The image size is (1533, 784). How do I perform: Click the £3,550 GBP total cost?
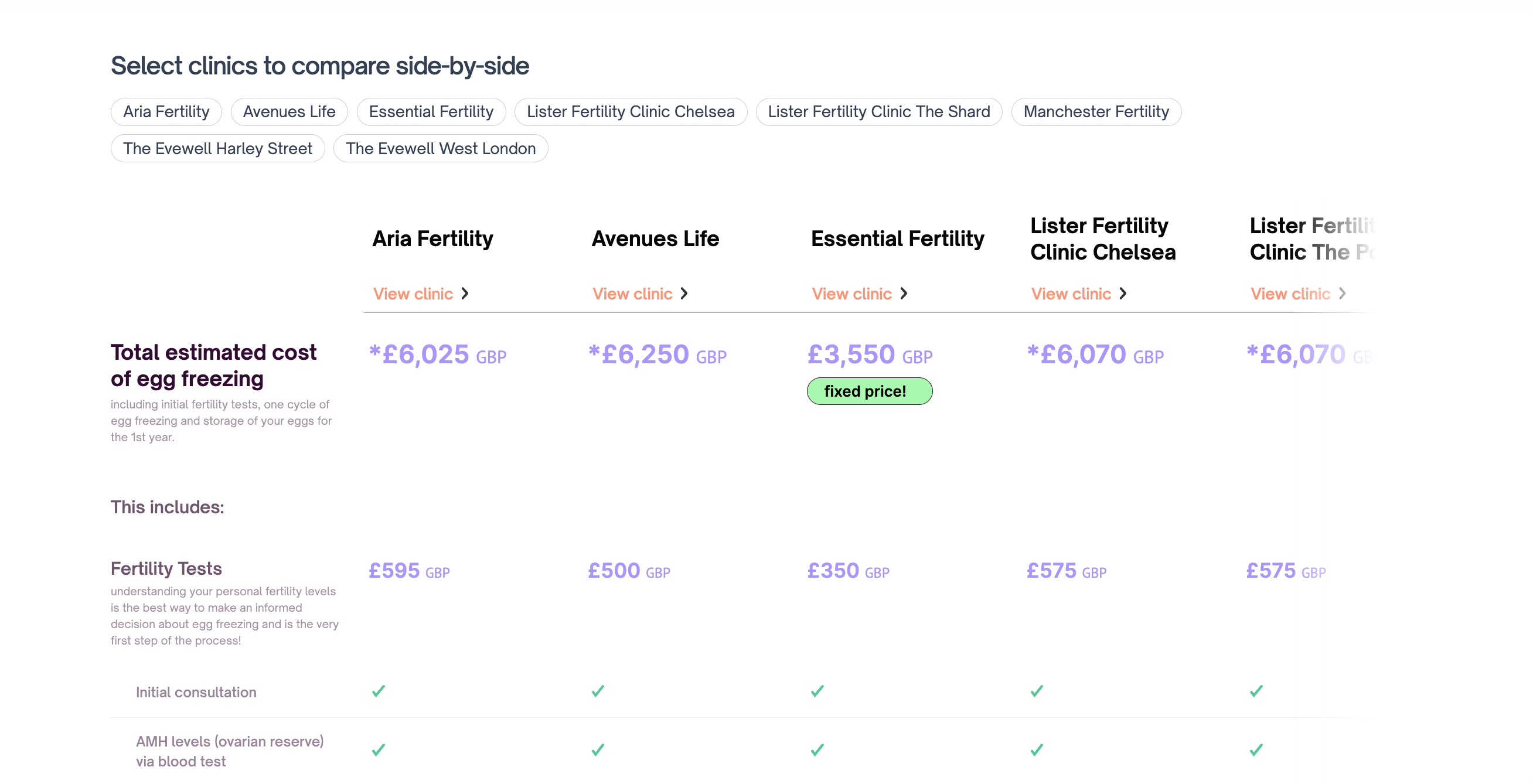[x=870, y=355]
